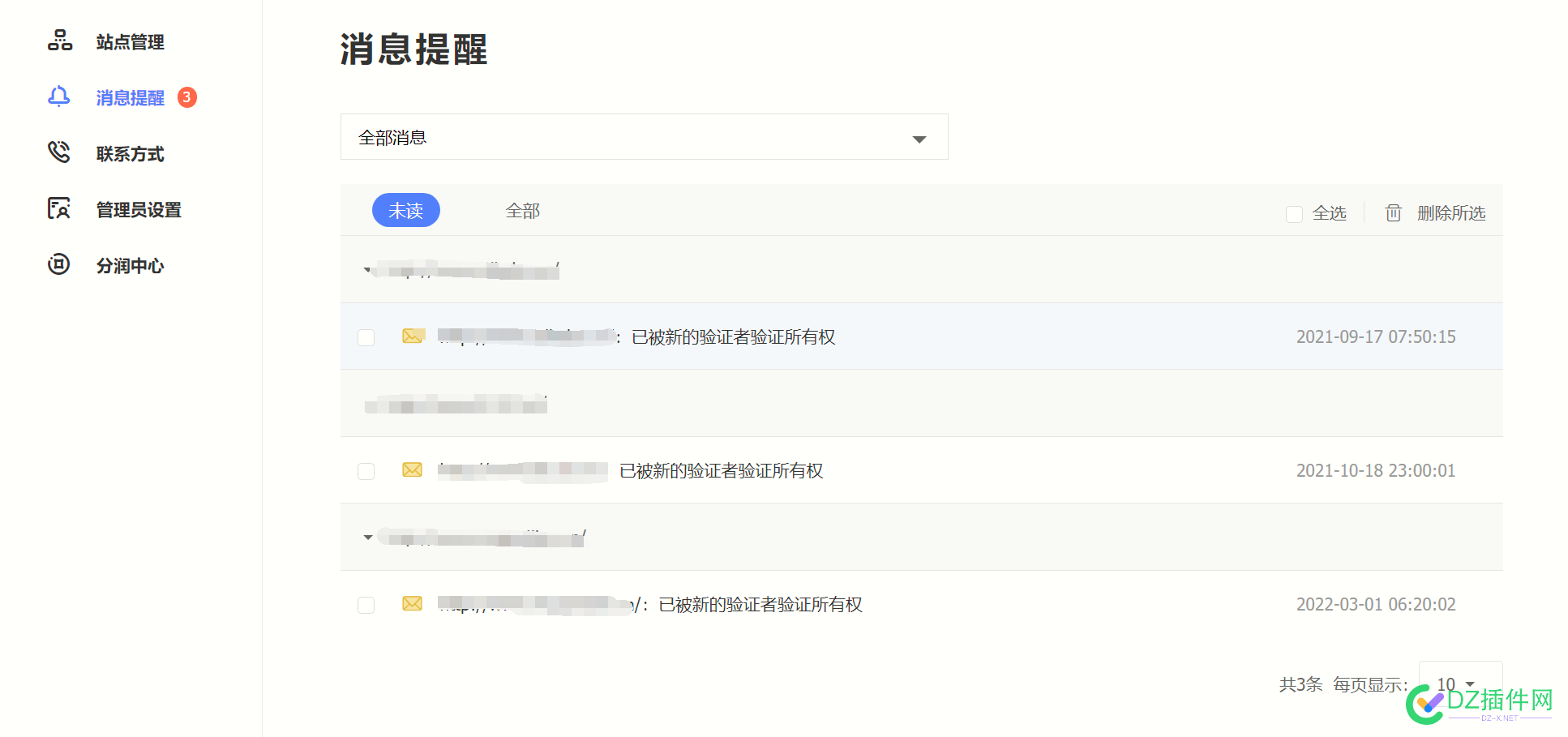Tick checkbox for the 2021-09-17 07:50:15 message

[x=366, y=337]
